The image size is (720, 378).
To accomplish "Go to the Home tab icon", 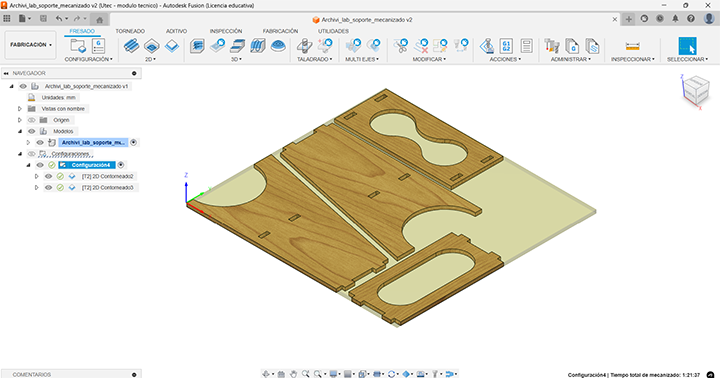I will pos(99,19).
